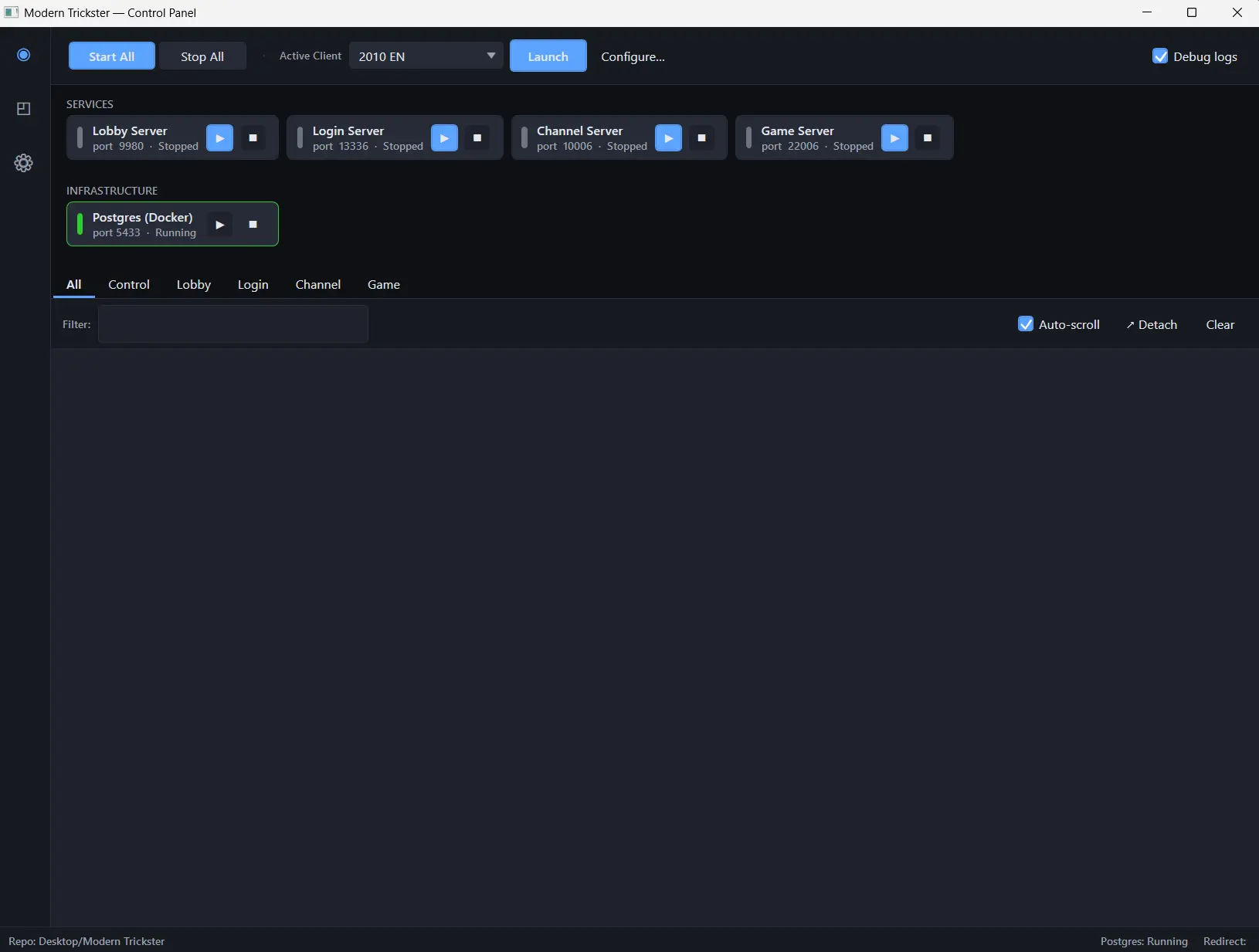Open the sidebar layout panel icon
1259x952 pixels.
(x=24, y=109)
